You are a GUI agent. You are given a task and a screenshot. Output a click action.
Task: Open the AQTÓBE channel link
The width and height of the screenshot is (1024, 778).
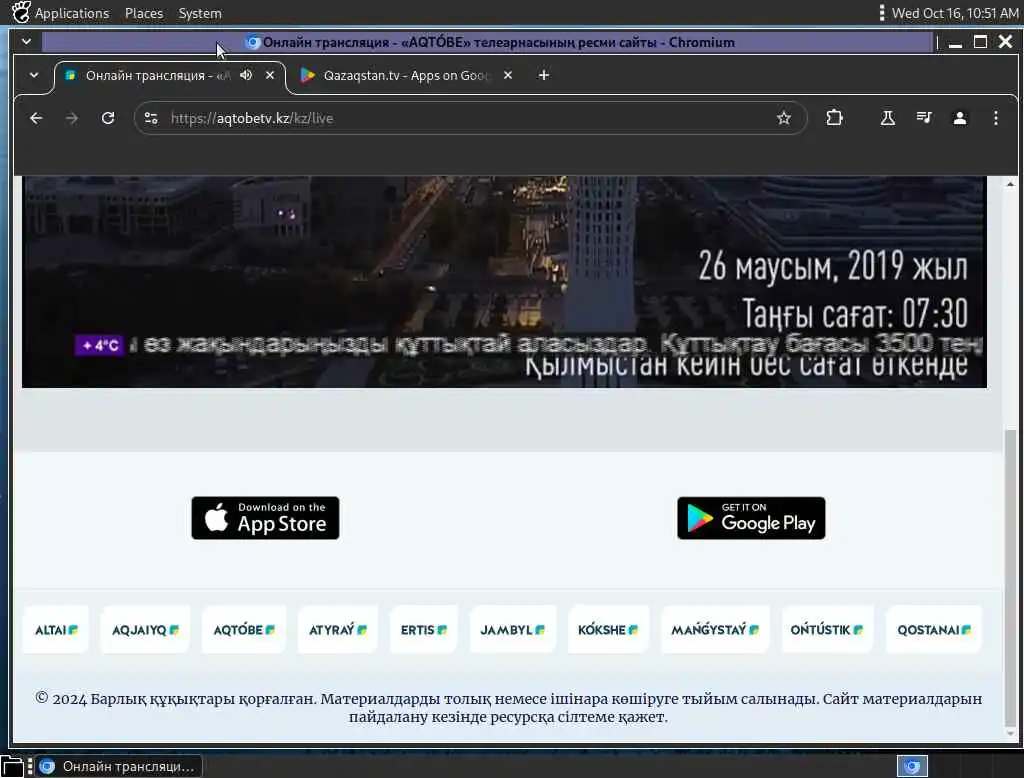[244, 630]
